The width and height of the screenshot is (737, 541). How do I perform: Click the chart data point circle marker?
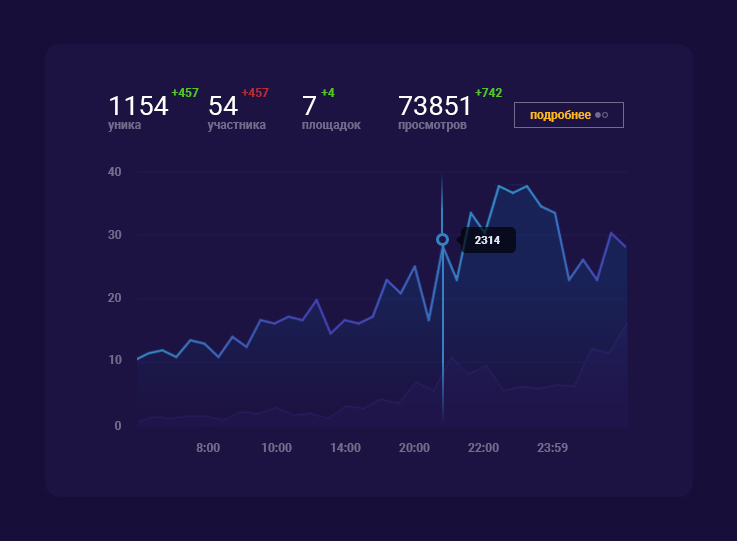tap(442, 240)
